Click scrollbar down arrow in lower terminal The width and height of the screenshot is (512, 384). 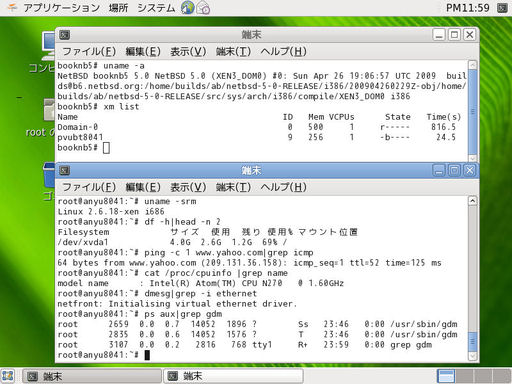click(472, 356)
